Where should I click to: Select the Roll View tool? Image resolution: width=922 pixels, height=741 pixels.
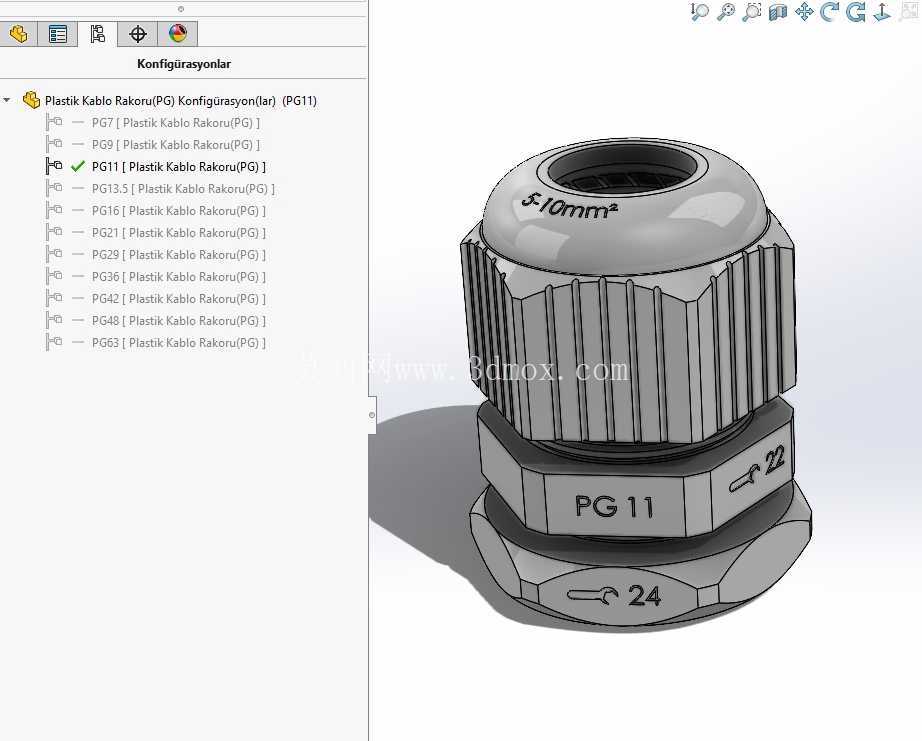(856, 12)
